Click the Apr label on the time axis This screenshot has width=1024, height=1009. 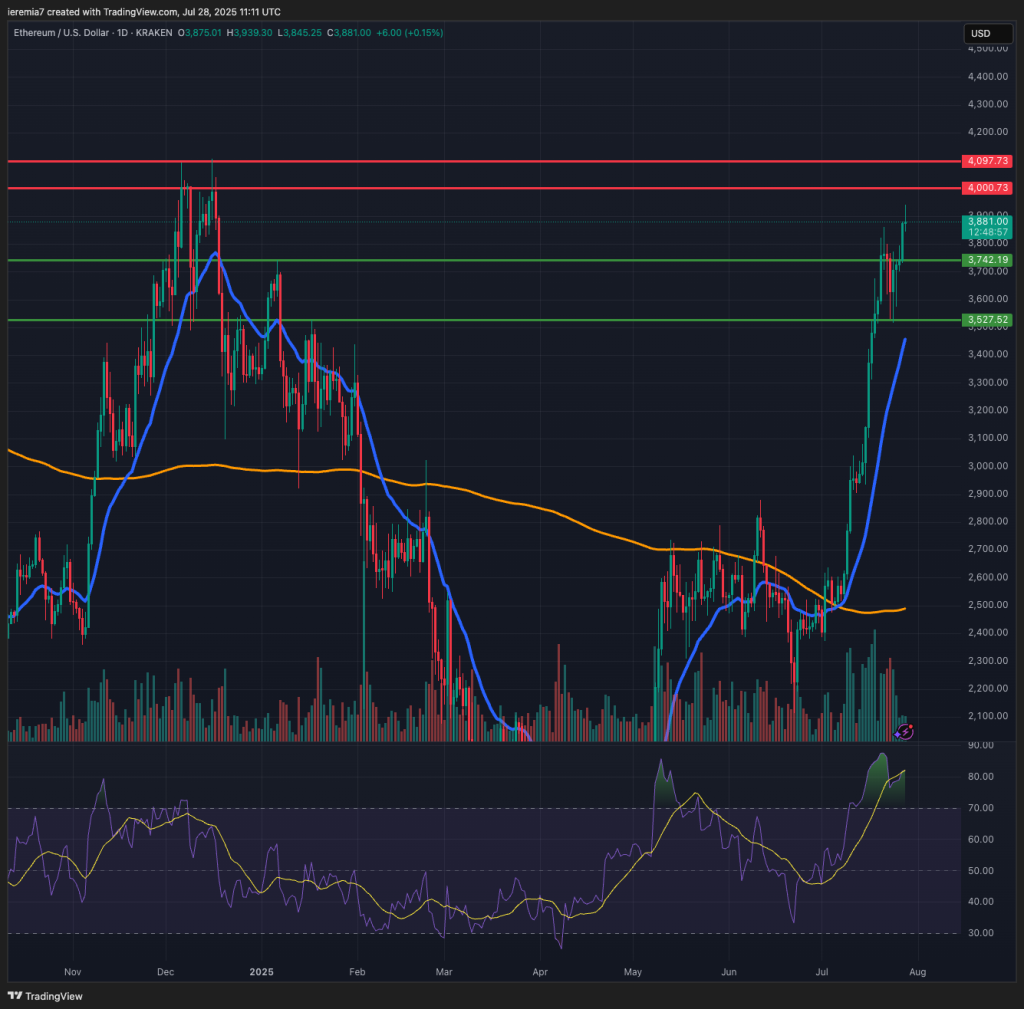point(539,972)
